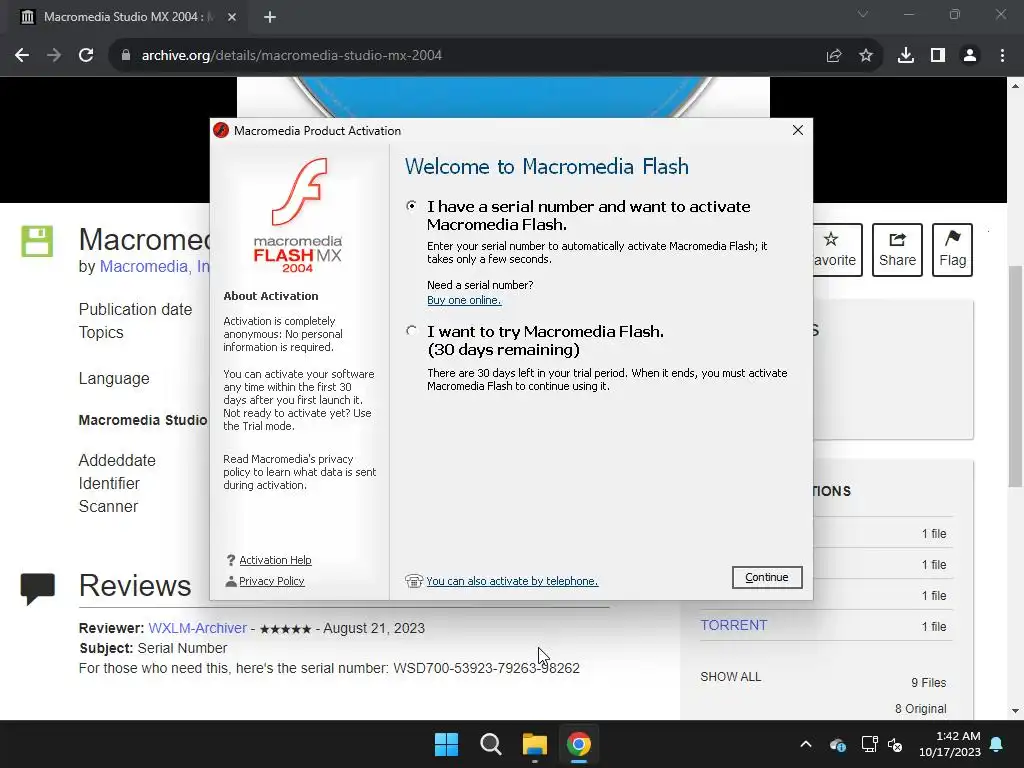Click the lock site info icon
The width and height of the screenshot is (1024, 768).
pos(126,56)
